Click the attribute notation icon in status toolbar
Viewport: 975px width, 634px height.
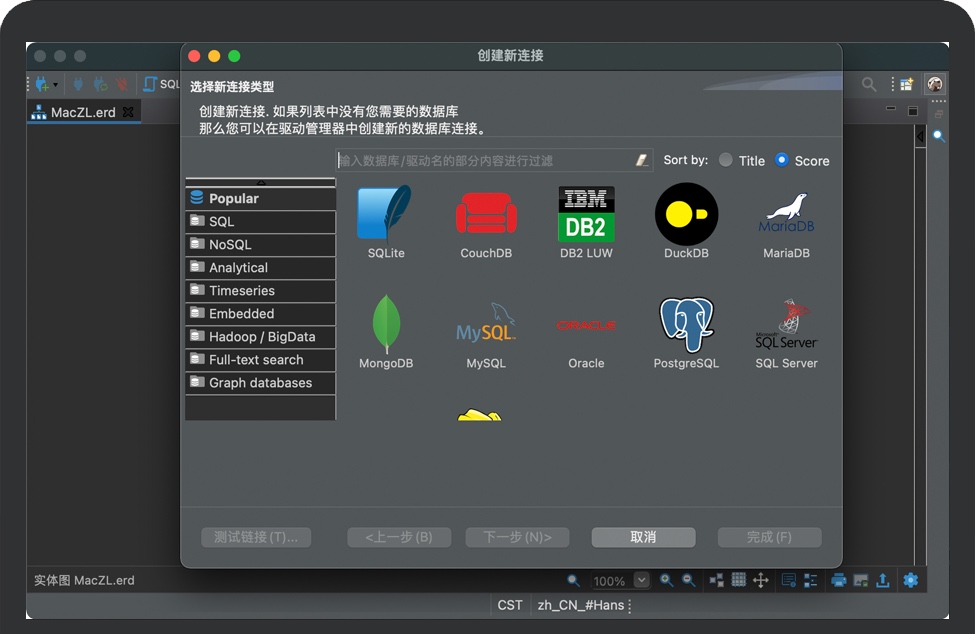788,580
